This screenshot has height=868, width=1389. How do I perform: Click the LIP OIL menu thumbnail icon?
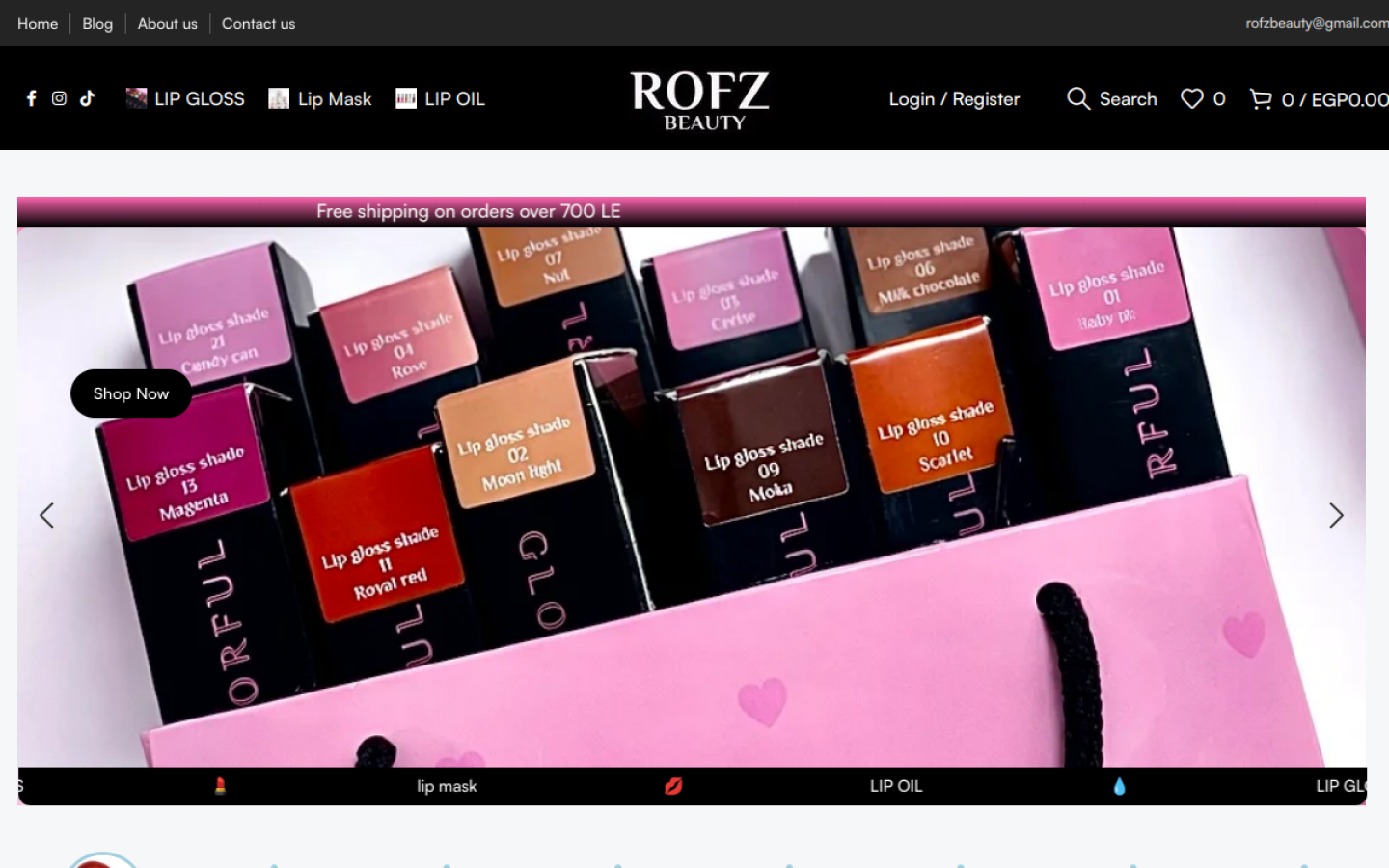pos(406,98)
